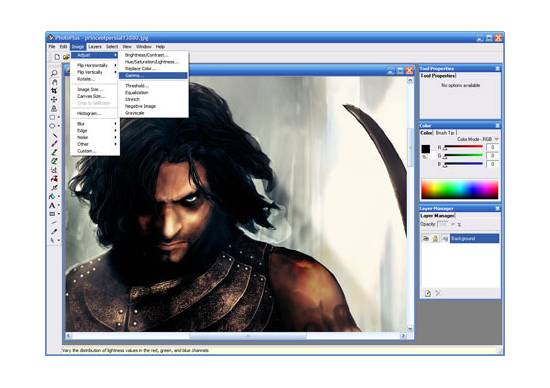550x388 pixels.
Task: Choose Brightness/Contrast from Adjust submenu
Action: (x=153, y=55)
